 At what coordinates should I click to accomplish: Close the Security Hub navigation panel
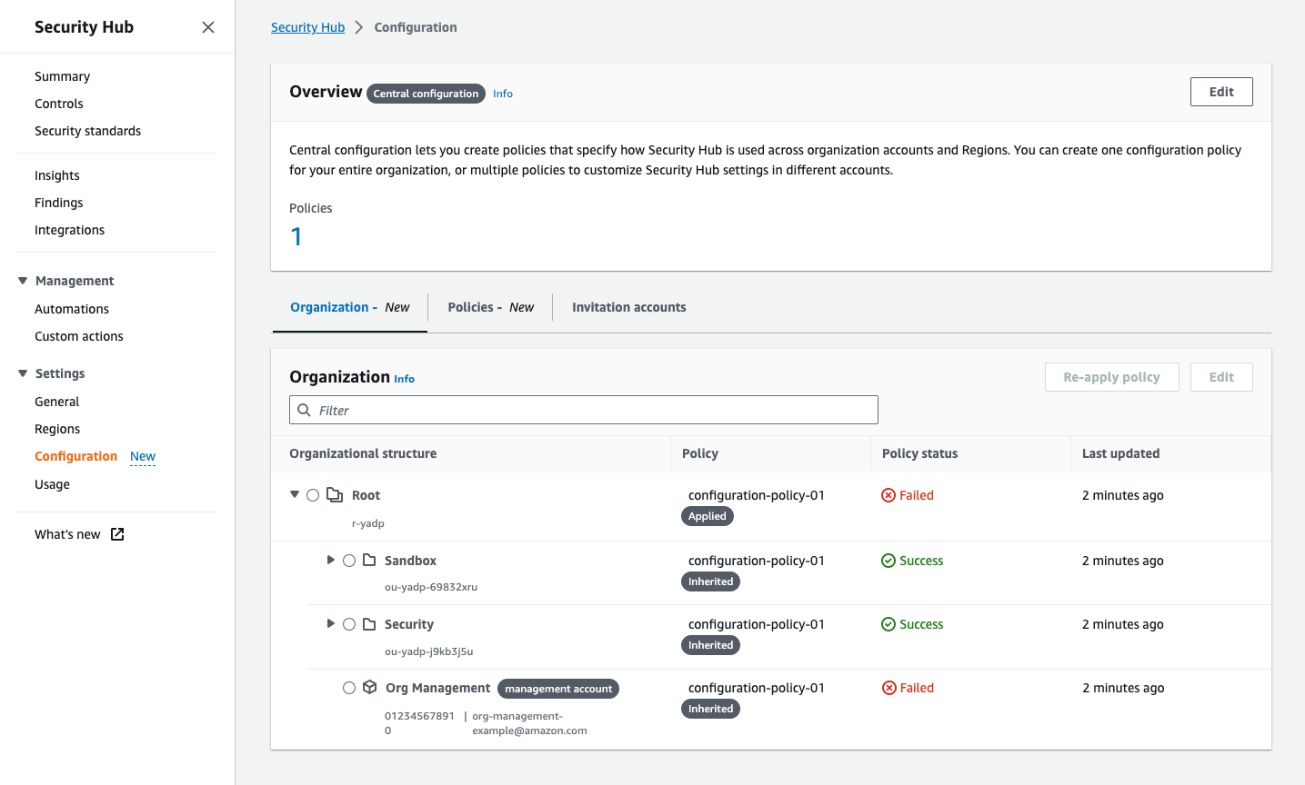coord(208,27)
